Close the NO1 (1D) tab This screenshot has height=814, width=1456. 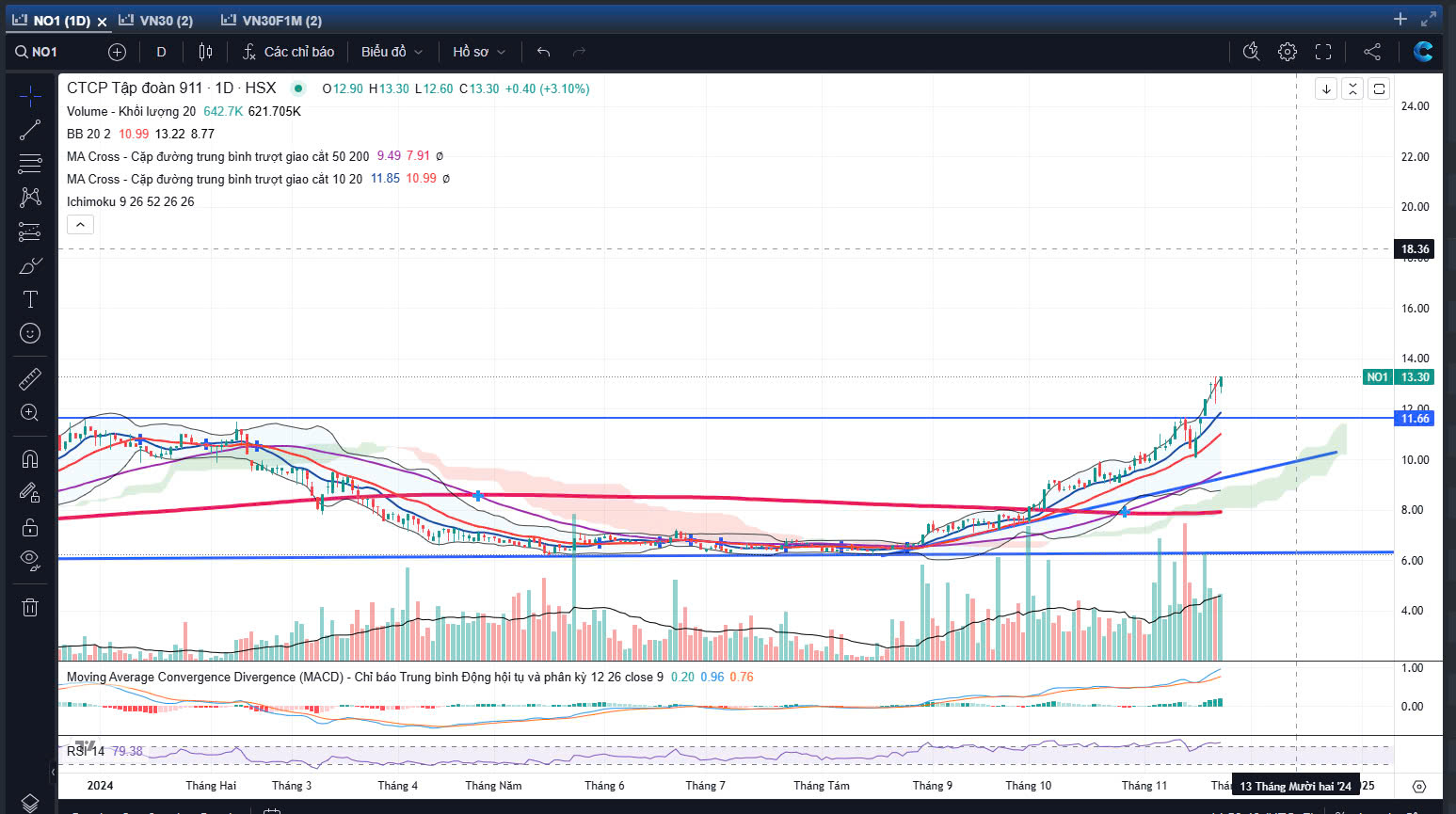pyautogui.click(x=102, y=21)
